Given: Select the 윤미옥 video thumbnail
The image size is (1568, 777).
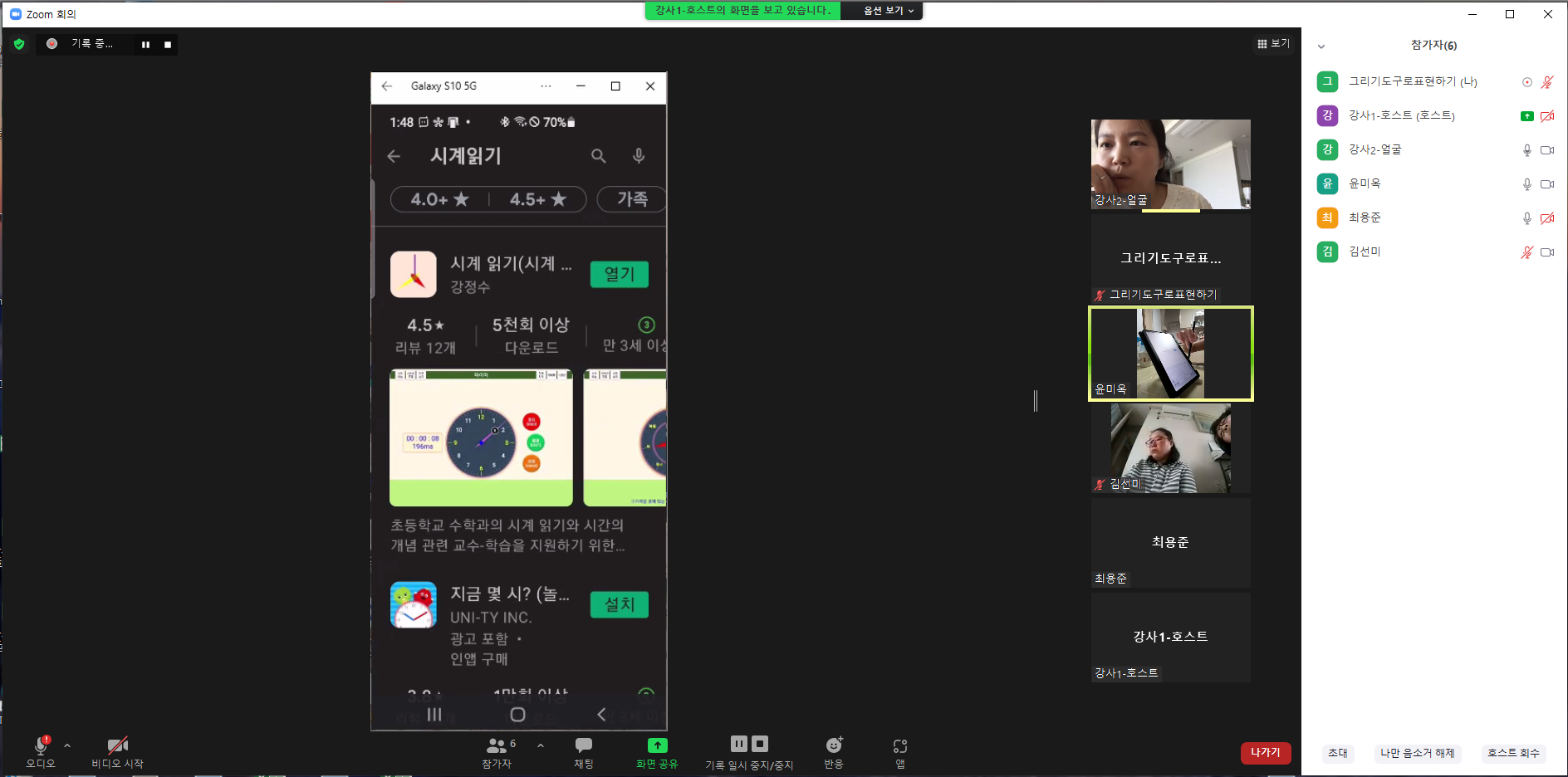Looking at the screenshot, I should [x=1170, y=354].
